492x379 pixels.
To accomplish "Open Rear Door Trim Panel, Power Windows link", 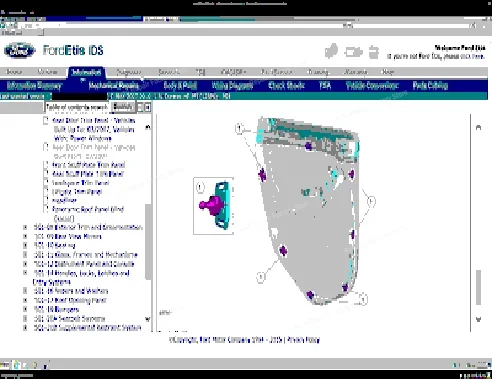I will tap(94, 129).
